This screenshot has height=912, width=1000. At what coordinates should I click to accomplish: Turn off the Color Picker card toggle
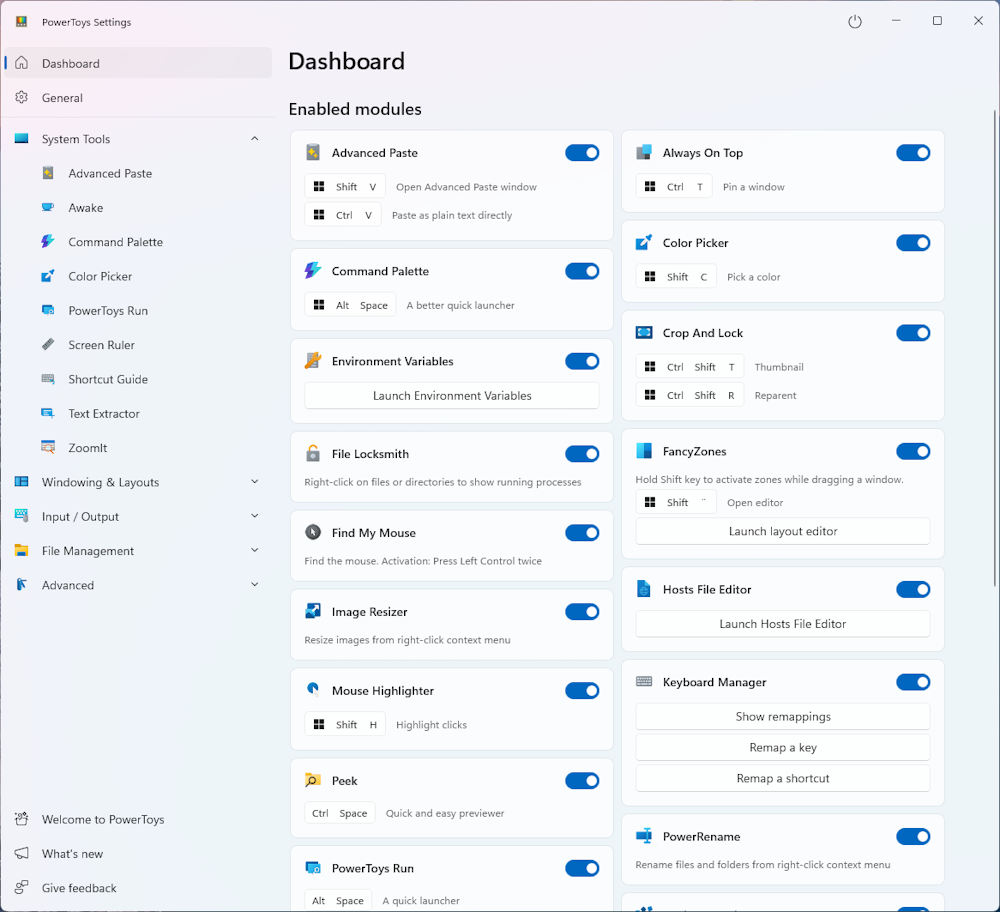coord(913,242)
